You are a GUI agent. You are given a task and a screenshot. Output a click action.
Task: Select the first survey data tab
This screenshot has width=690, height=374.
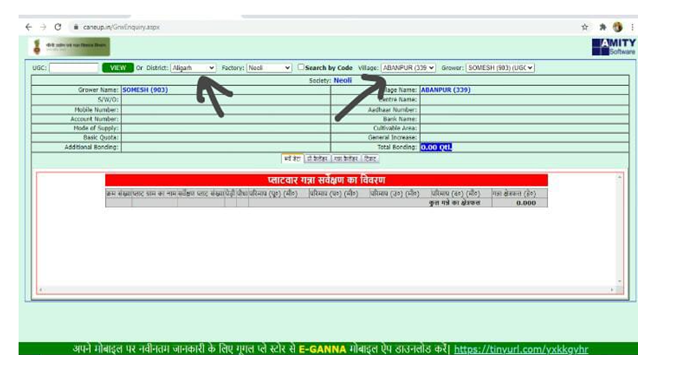pyautogui.click(x=293, y=158)
